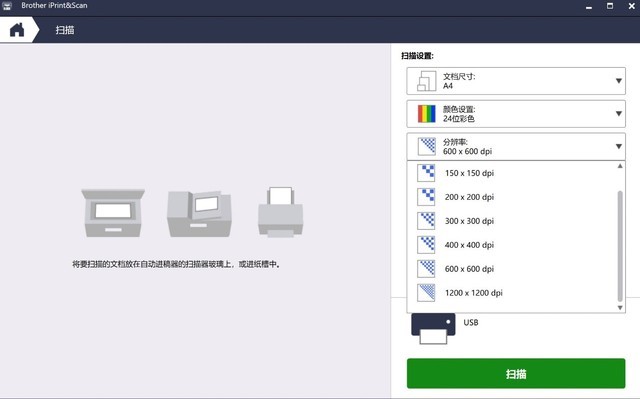The width and height of the screenshot is (640, 399).
Task: Click the Brother iPrint&Scan app icon
Action: point(7,6)
